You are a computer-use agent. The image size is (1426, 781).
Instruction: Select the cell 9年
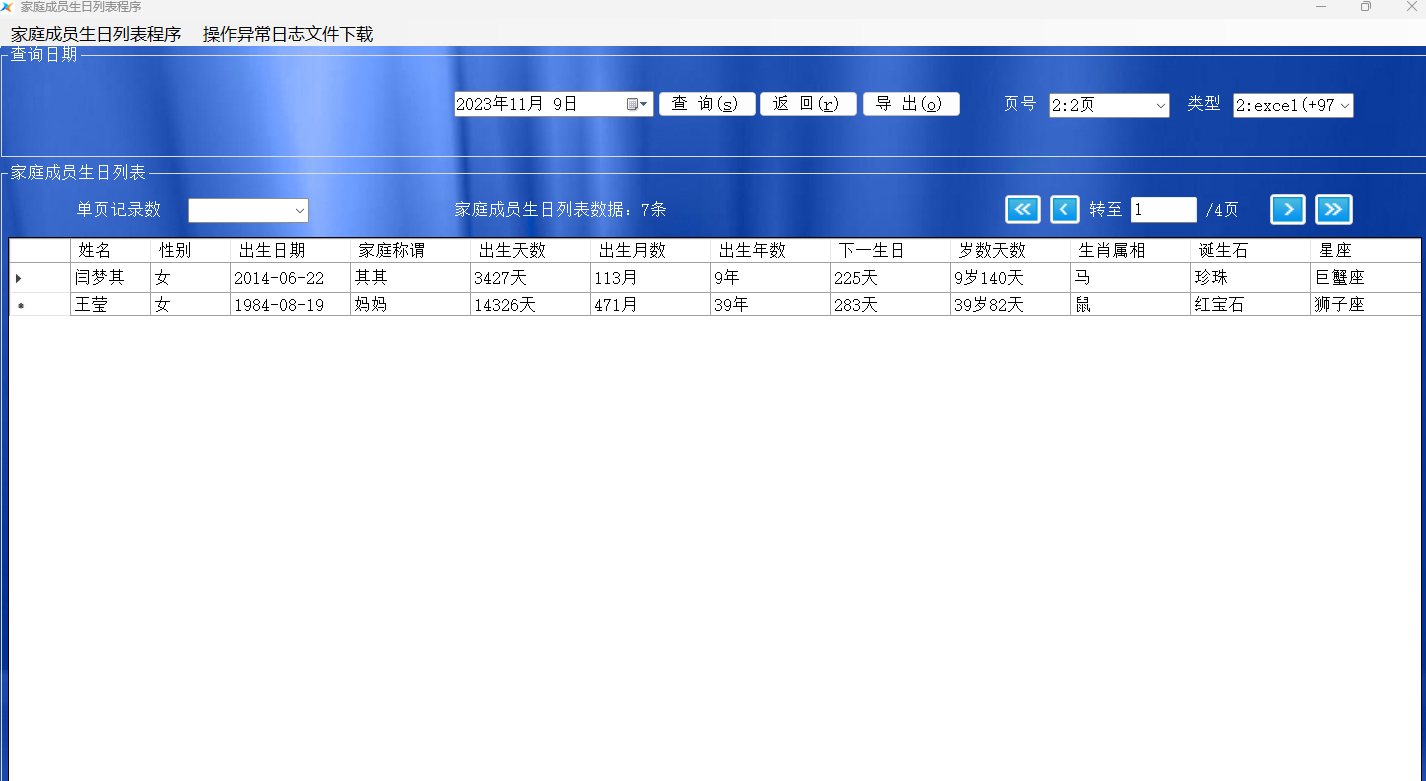(770, 278)
